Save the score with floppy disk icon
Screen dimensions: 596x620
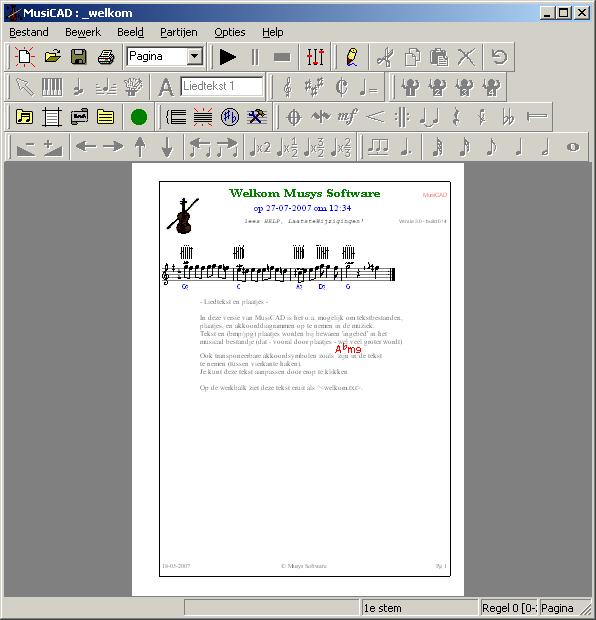coord(79,57)
